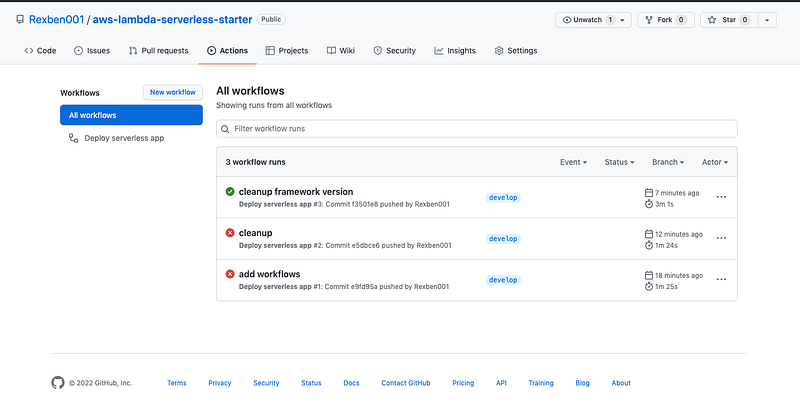This screenshot has width=800, height=407.
Task: Open the add workflows run
Action: click(269, 274)
